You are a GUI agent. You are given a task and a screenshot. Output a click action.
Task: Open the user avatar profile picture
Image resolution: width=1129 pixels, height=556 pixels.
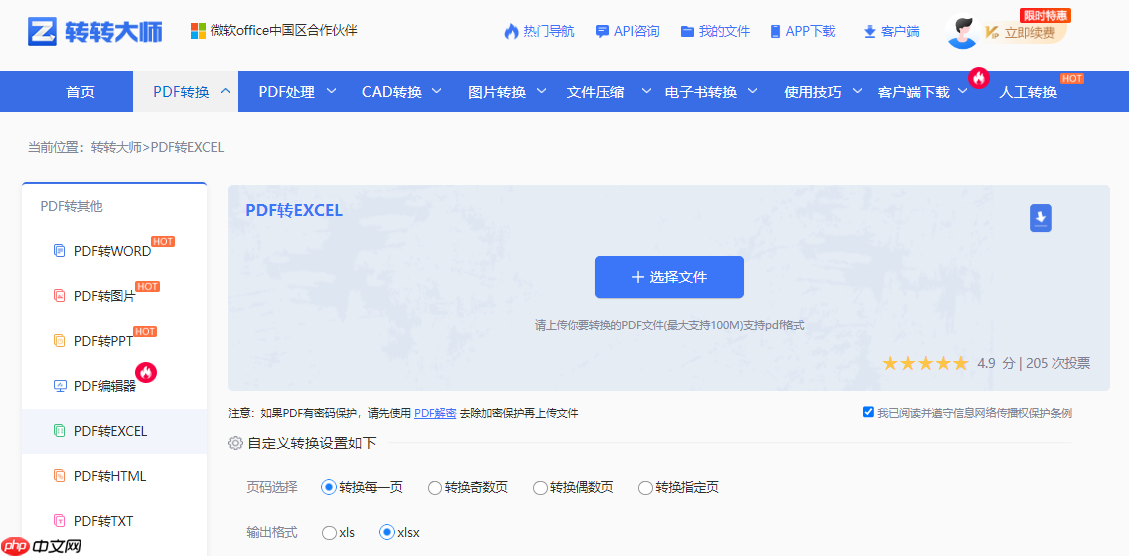click(x=963, y=32)
